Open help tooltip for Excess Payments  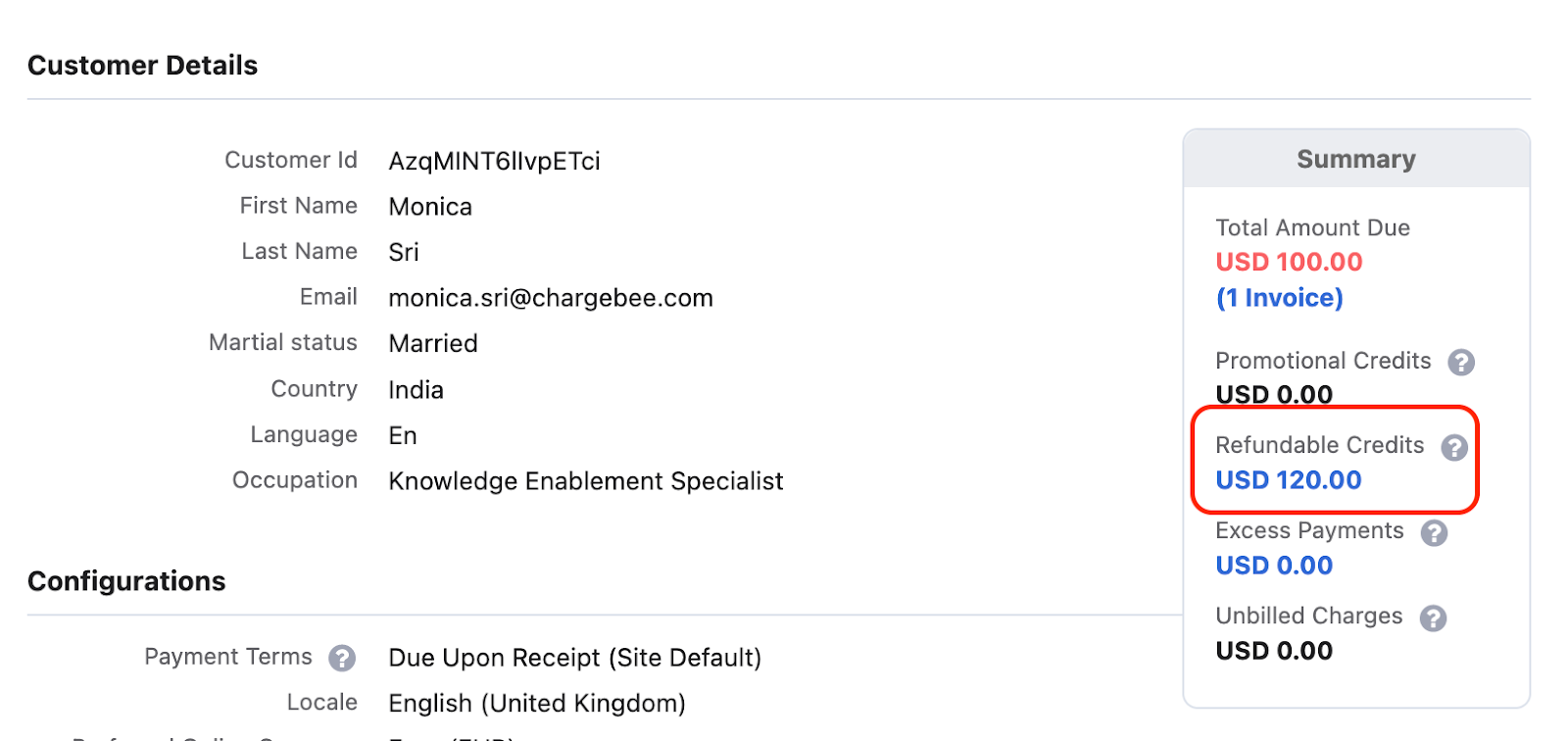1435,533
